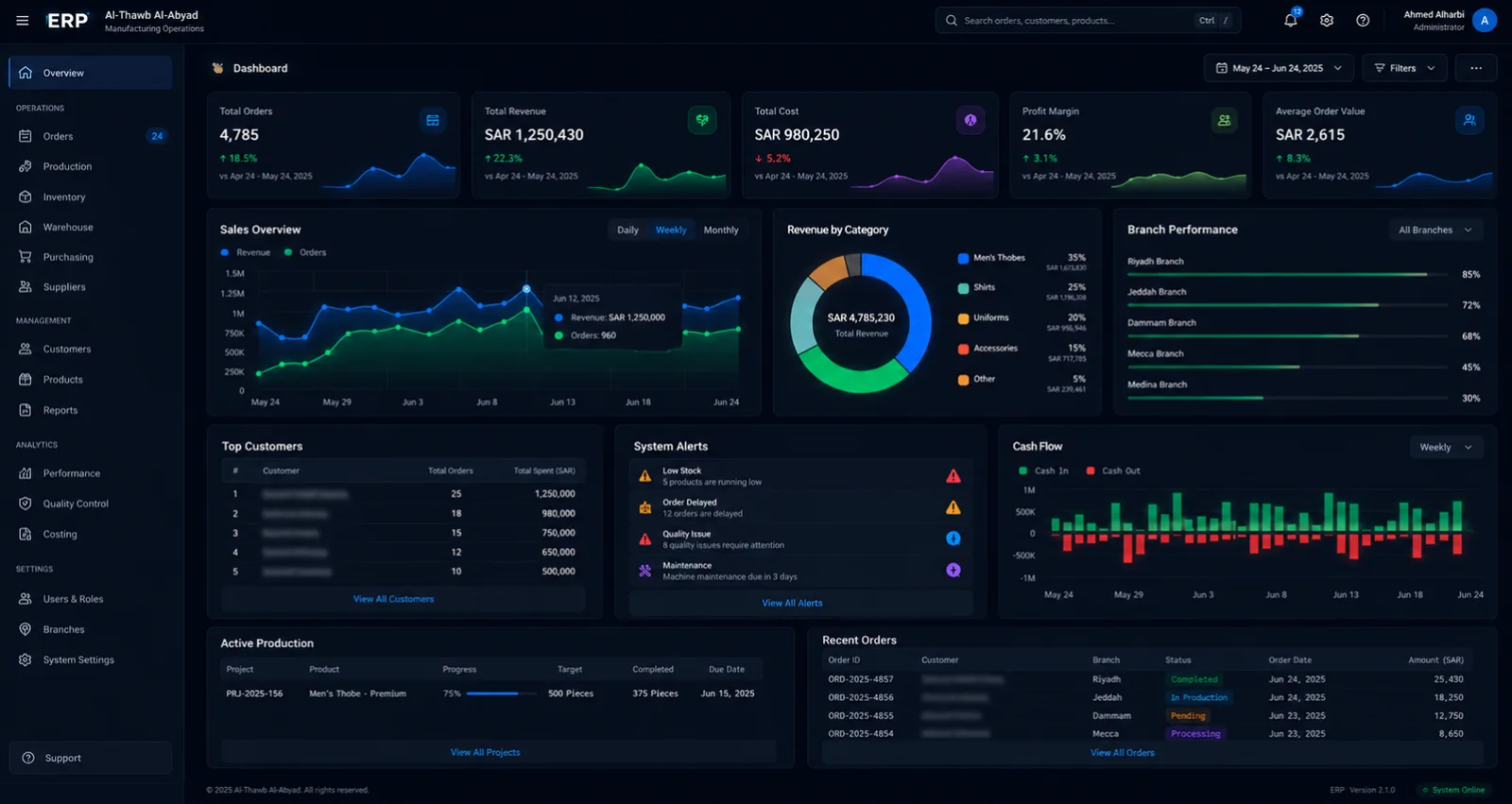Image resolution: width=1512 pixels, height=804 pixels.
Task: Click the Low Stock red warning icon
Action: tap(954, 476)
